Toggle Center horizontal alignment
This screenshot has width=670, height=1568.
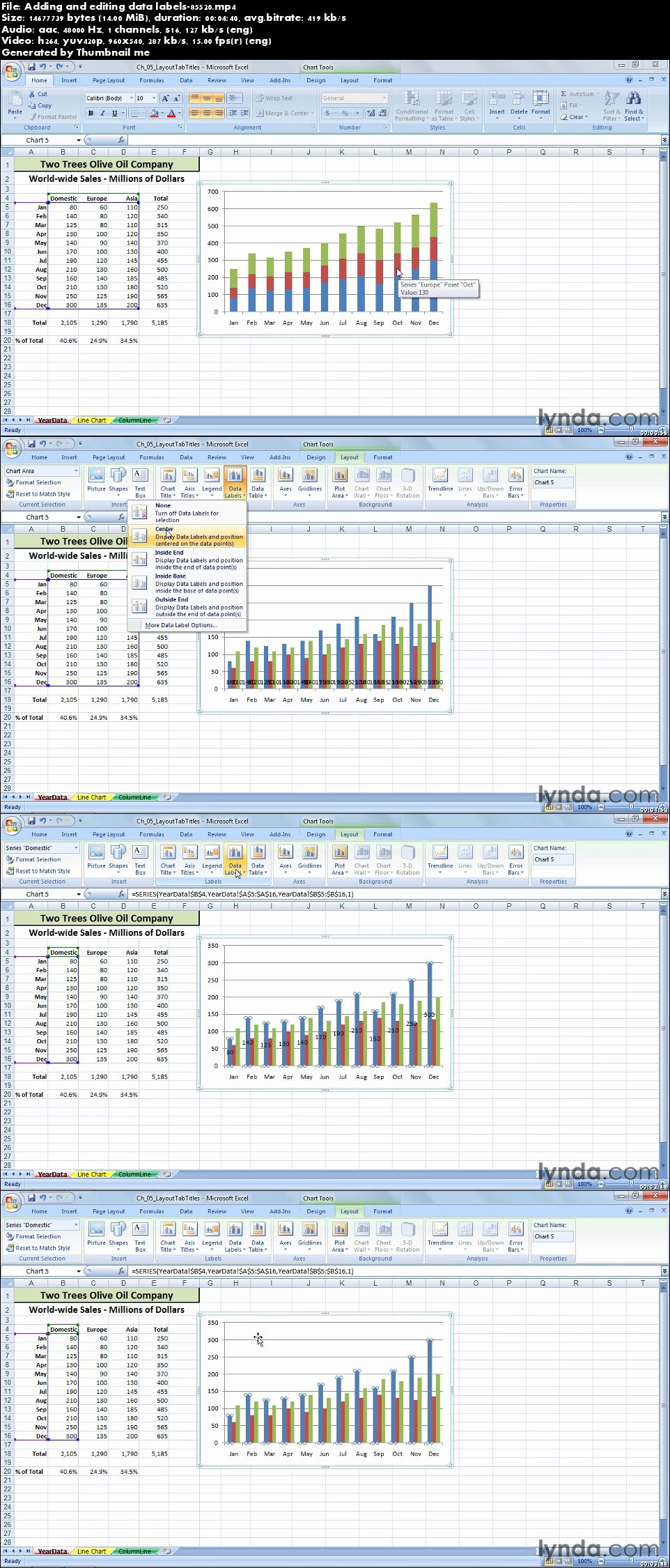click(207, 113)
